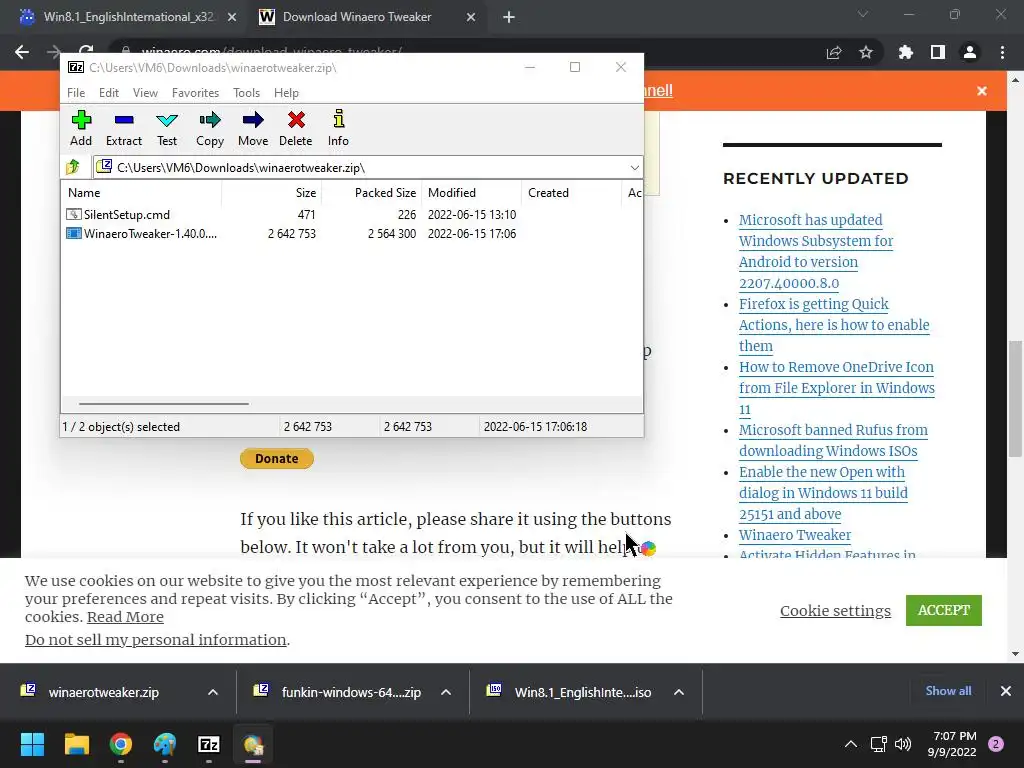The width and height of the screenshot is (1024, 768).
Task: Share this page from Chrome address bar
Action: pos(834,52)
